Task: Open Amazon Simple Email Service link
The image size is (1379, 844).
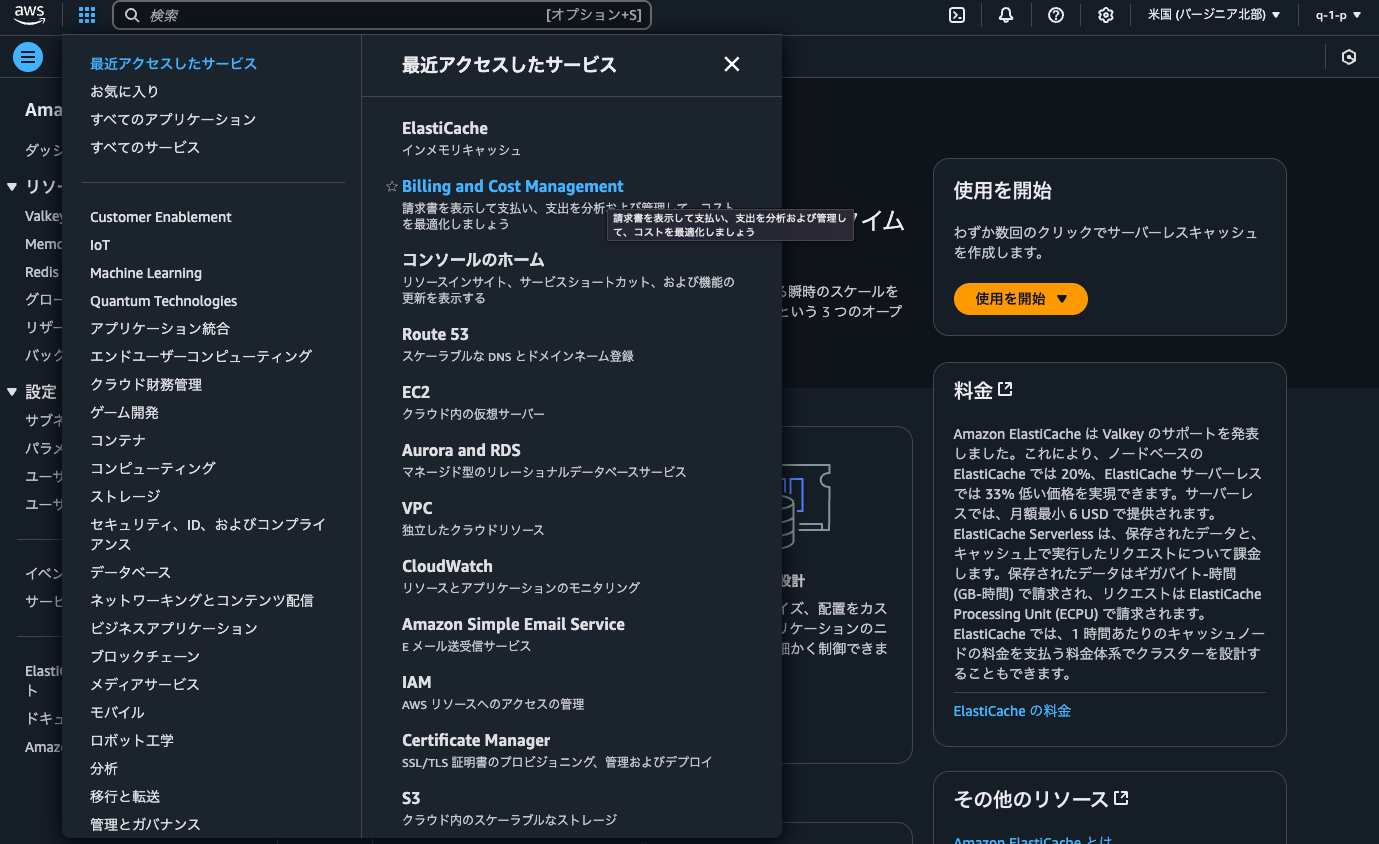Action: pos(513,624)
